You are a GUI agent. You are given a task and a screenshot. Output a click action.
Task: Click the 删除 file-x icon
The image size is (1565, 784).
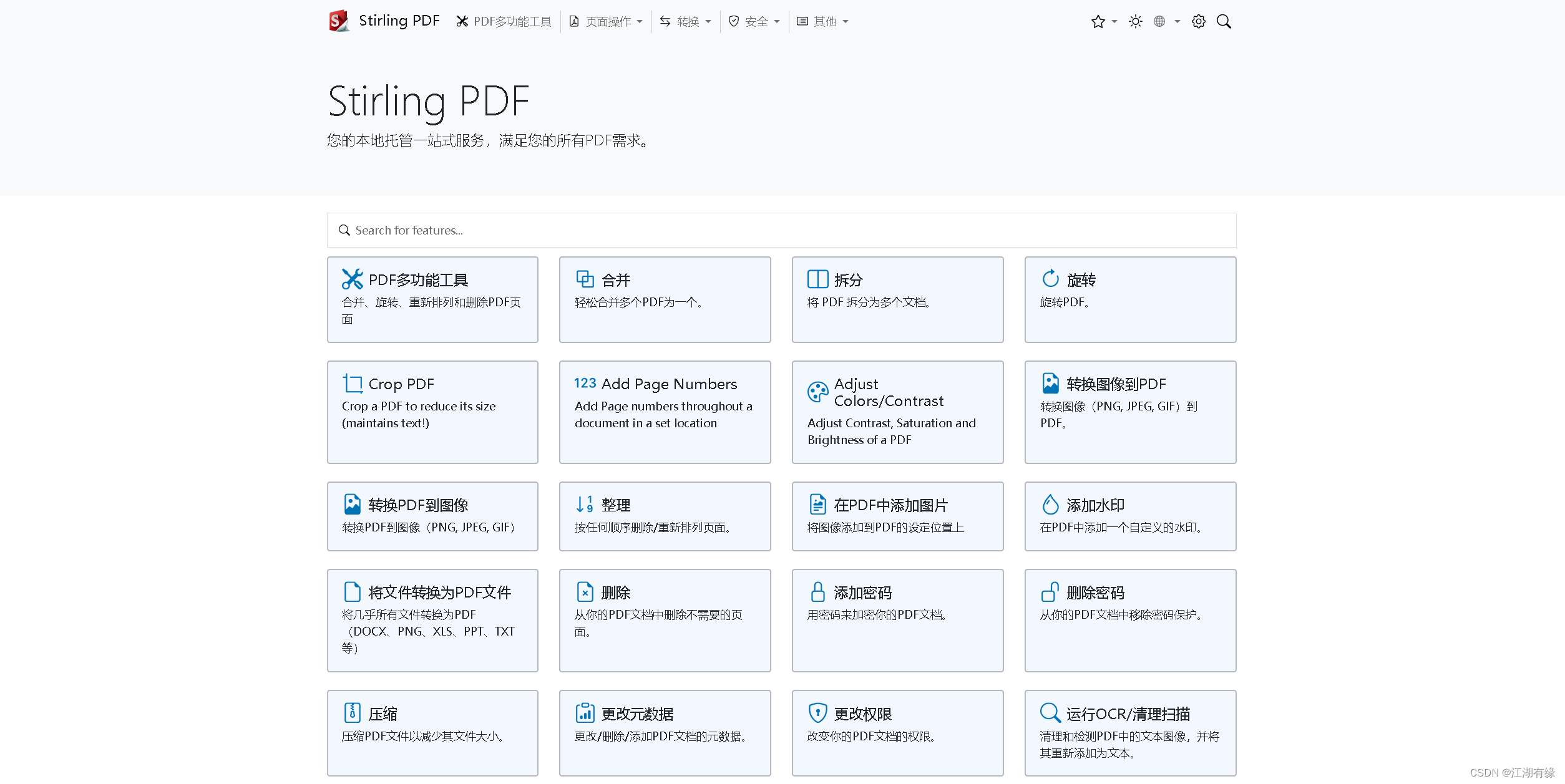pos(585,591)
